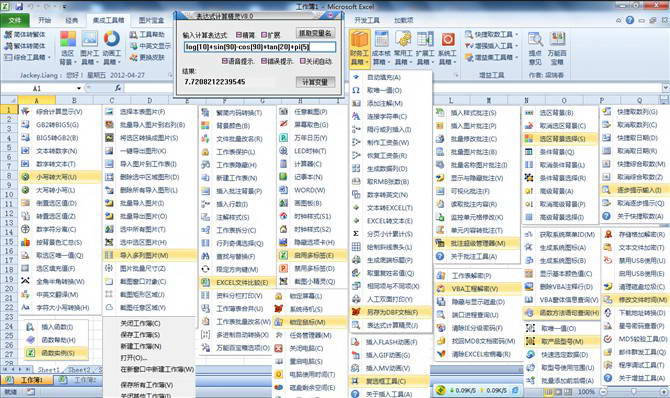Switch to the 经典 ribbon tab

pyautogui.click(x=71, y=20)
